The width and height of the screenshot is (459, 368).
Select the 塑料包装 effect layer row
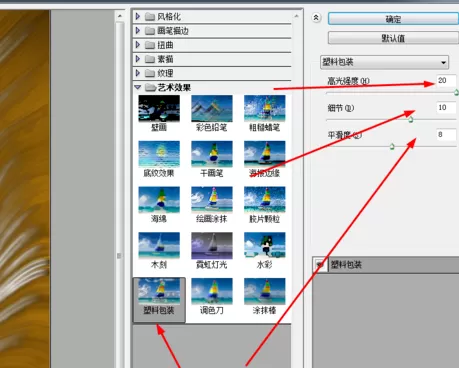pyautogui.click(x=386, y=265)
